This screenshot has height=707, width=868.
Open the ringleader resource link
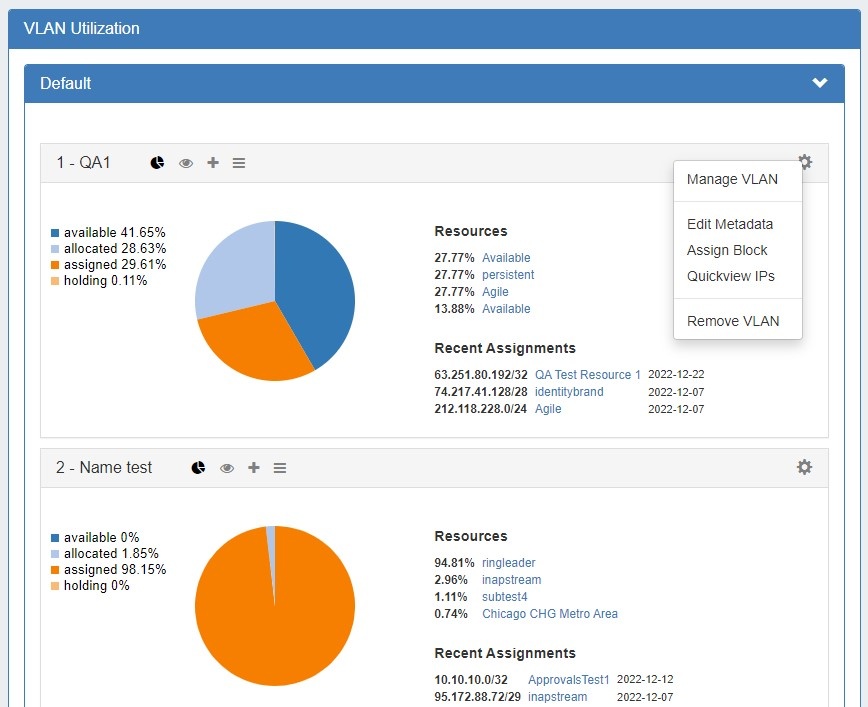509,562
